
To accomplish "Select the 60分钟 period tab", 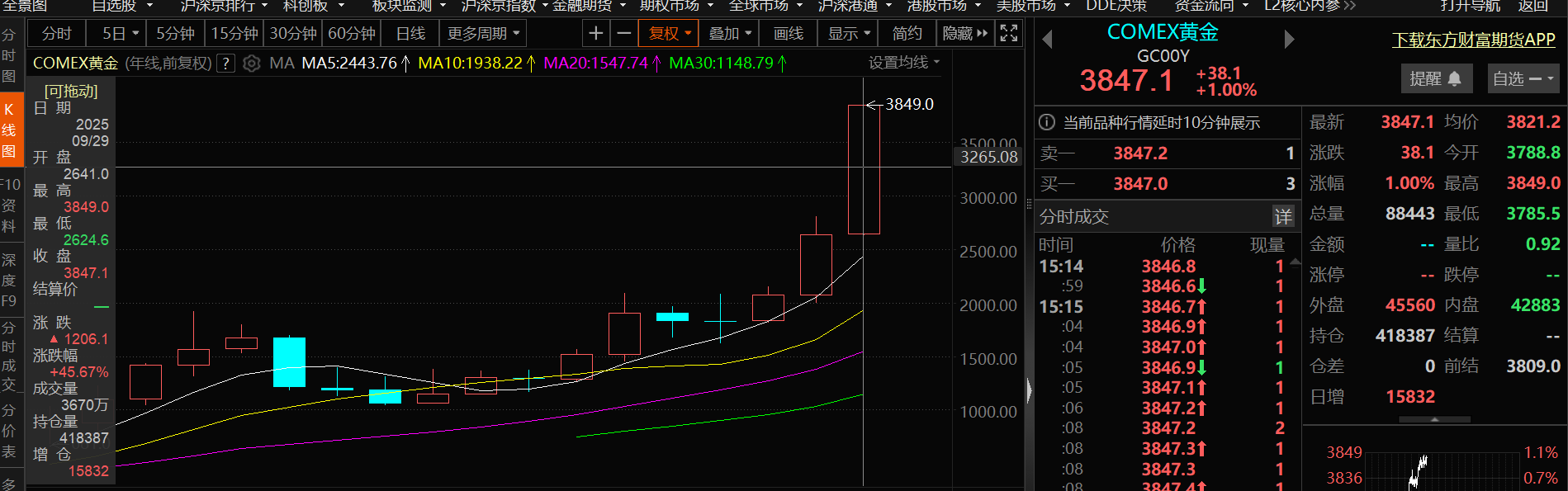I will click(x=352, y=34).
